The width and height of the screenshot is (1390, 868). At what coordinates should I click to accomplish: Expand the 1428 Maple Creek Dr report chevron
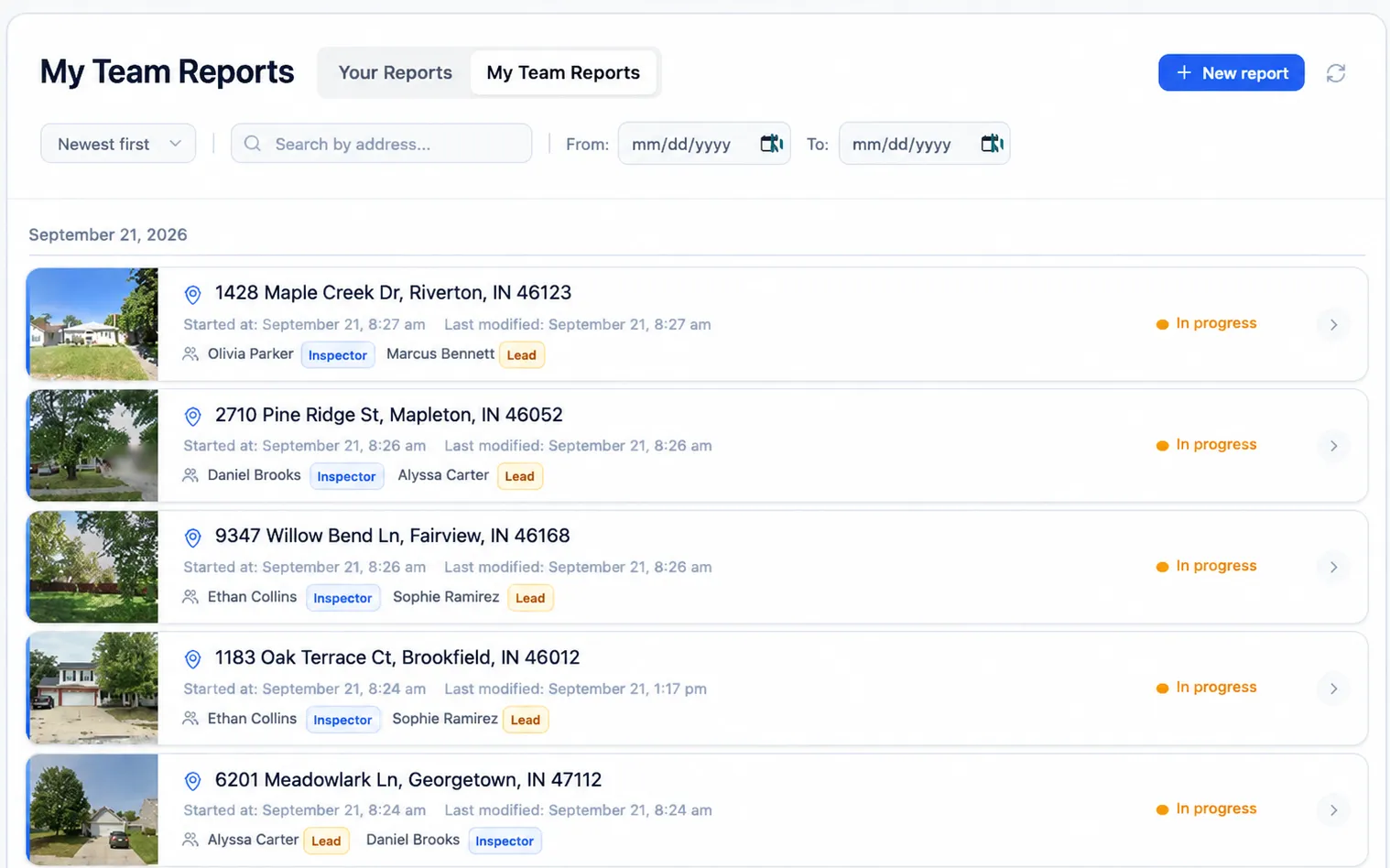point(1333,324)
